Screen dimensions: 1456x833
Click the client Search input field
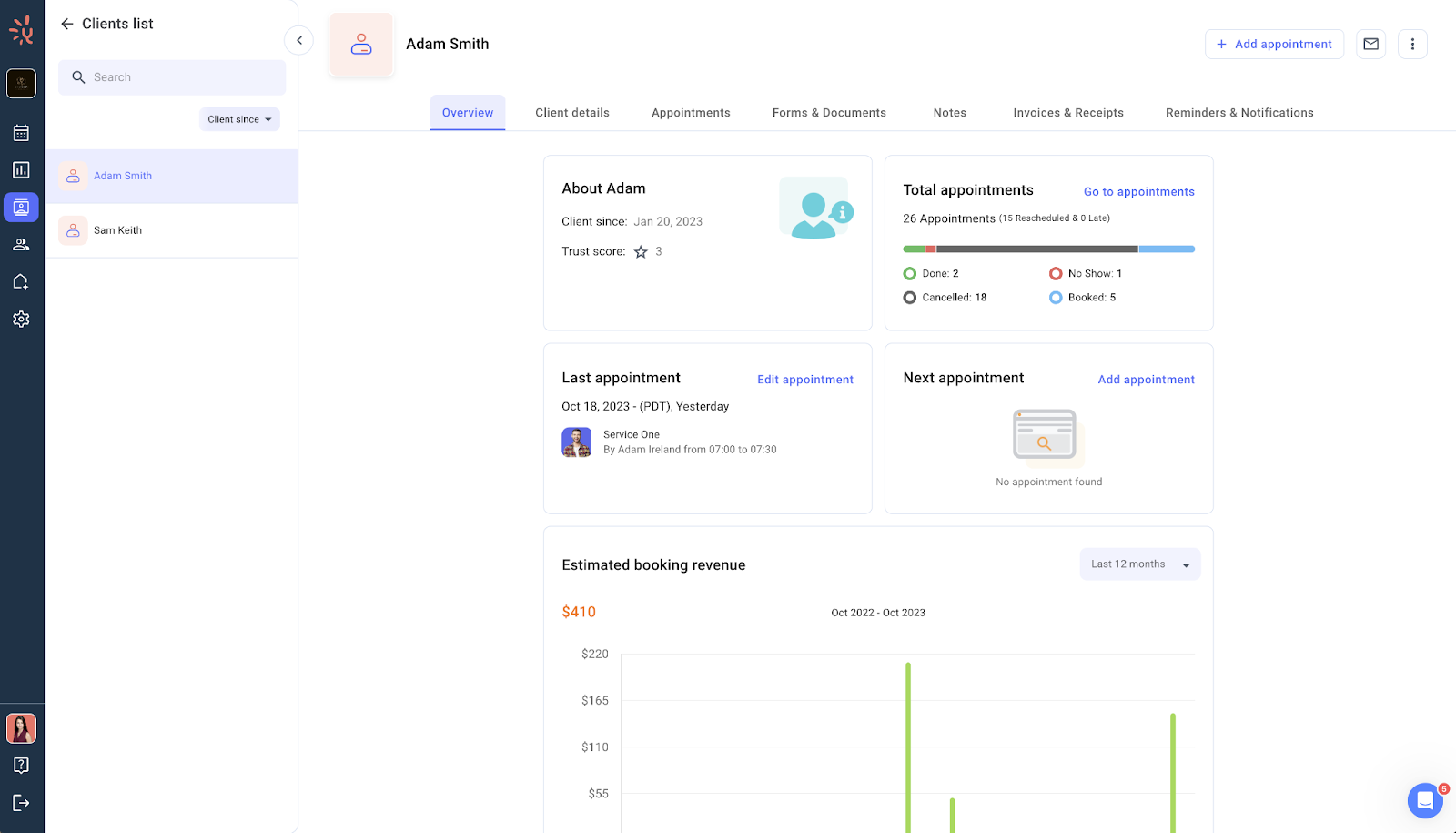click(x=173, y=77)
